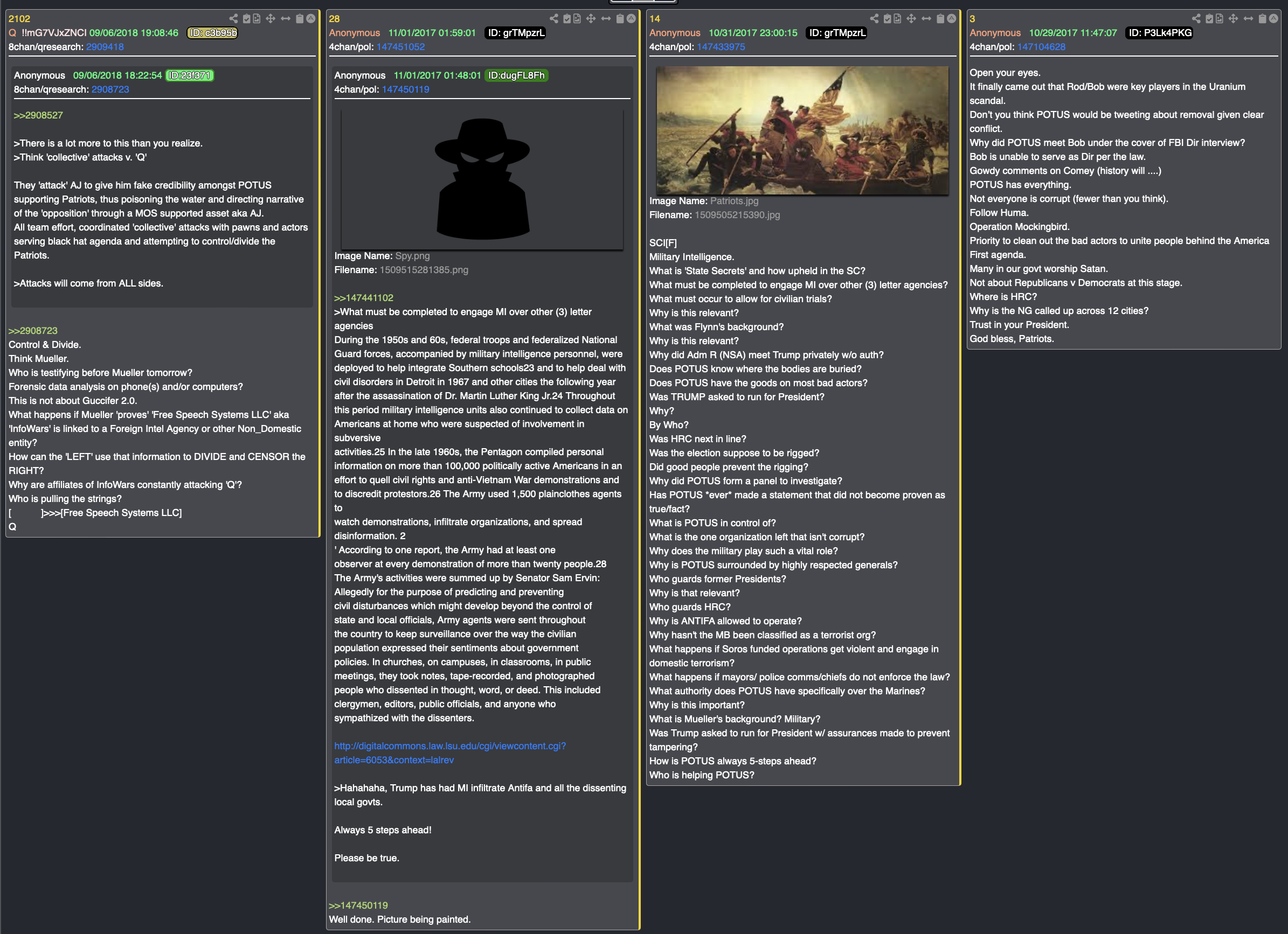
Task: Click post number 2102
Action: (19, 19)
